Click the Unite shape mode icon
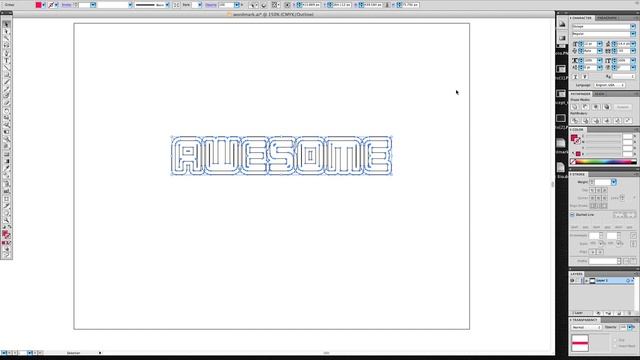The image size is (640, 360). pyautogui.click(x=575, y=107)
